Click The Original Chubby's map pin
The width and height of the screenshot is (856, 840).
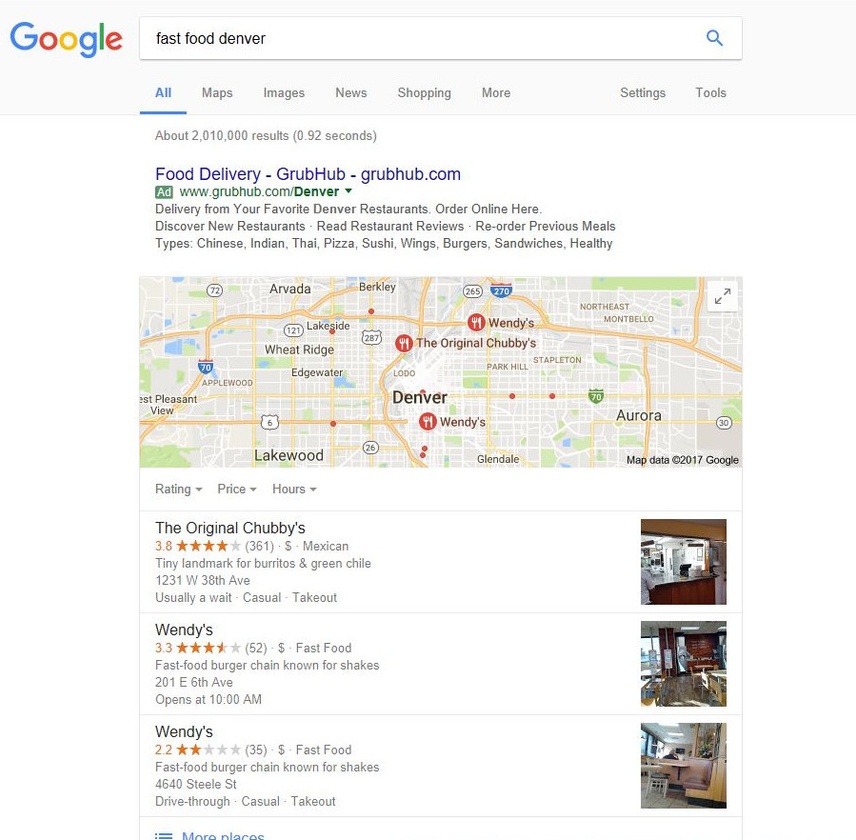coord(403,343)
